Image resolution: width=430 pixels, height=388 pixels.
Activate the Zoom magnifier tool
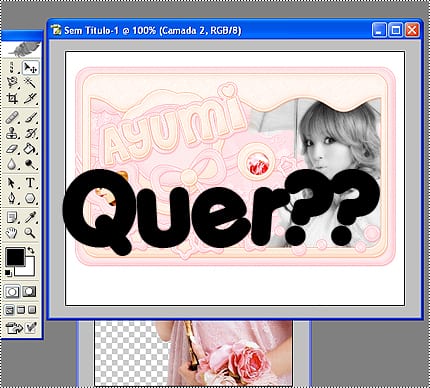(x=30, y=232)
